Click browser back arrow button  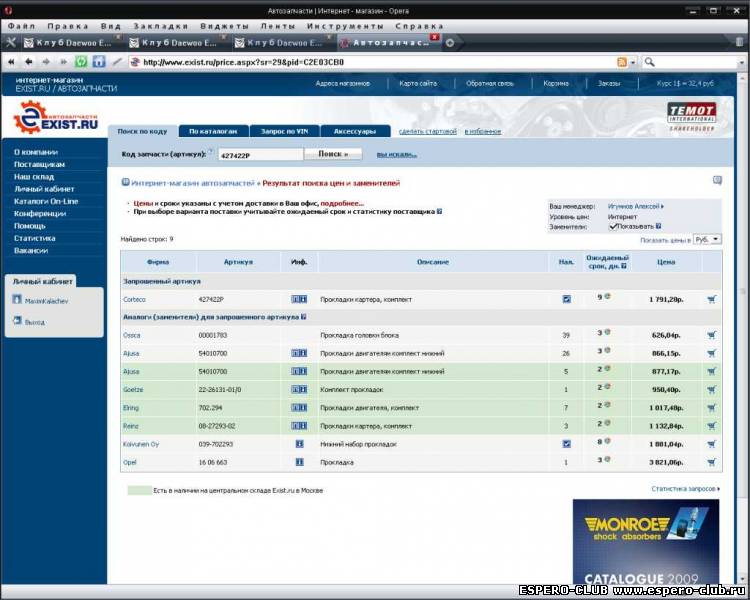29,62
